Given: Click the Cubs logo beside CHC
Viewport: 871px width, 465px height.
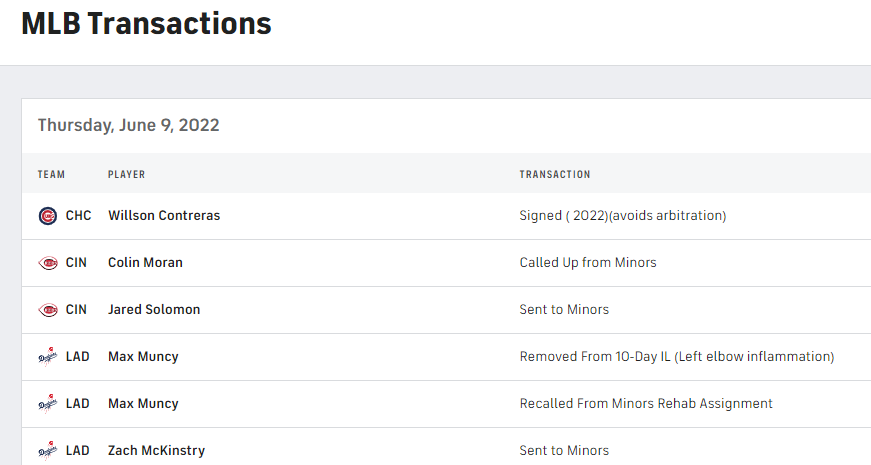Looking at the screenshot, I should tap(48, 216).
